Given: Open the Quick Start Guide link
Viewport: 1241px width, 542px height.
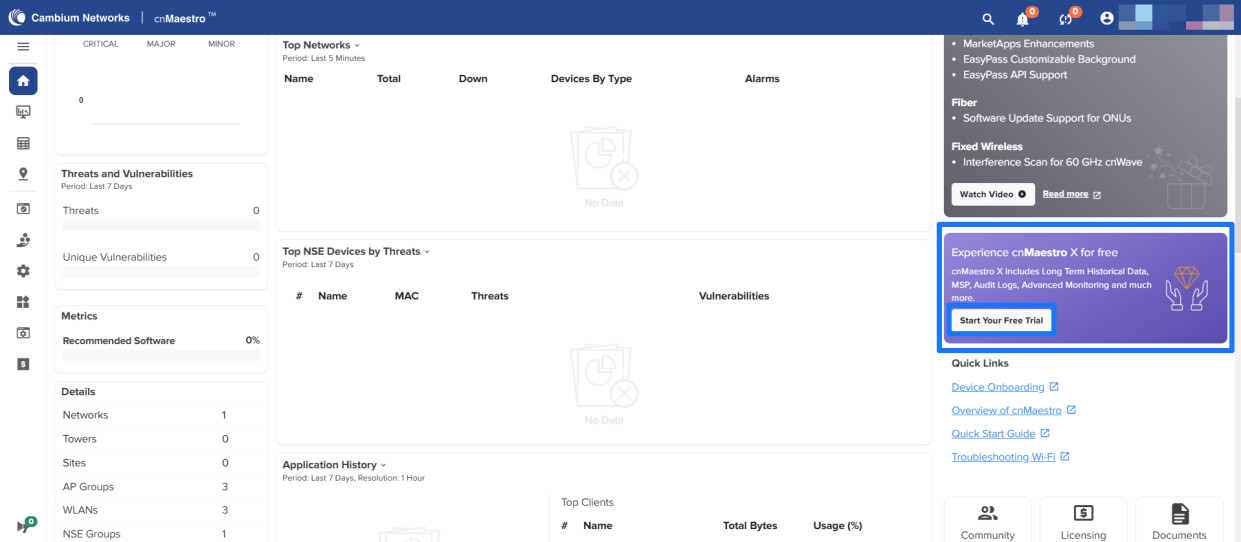Looking at the screenshot, I should (993, 434).
